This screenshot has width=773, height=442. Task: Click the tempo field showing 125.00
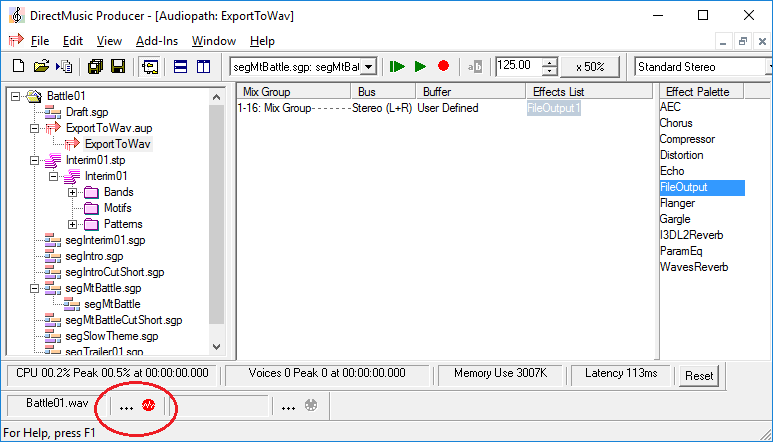518,66
